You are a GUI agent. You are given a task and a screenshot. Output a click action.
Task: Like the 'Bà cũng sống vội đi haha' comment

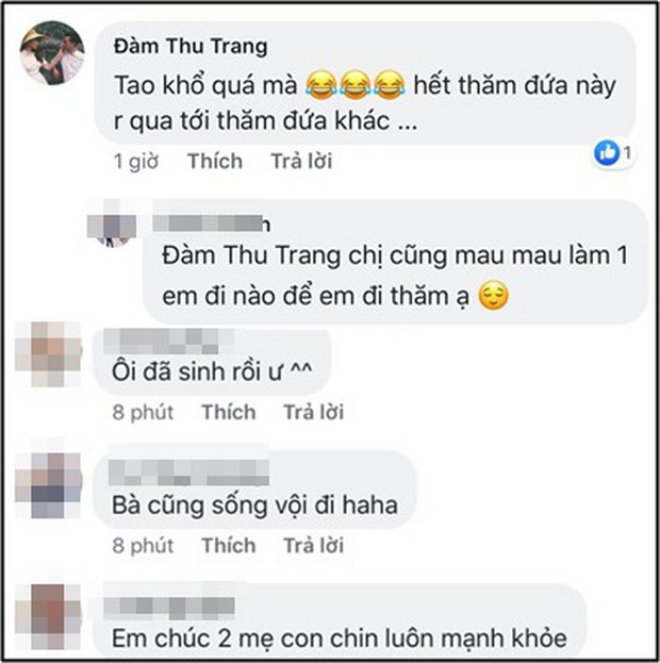pyautogui.click(x=229, y=545)
